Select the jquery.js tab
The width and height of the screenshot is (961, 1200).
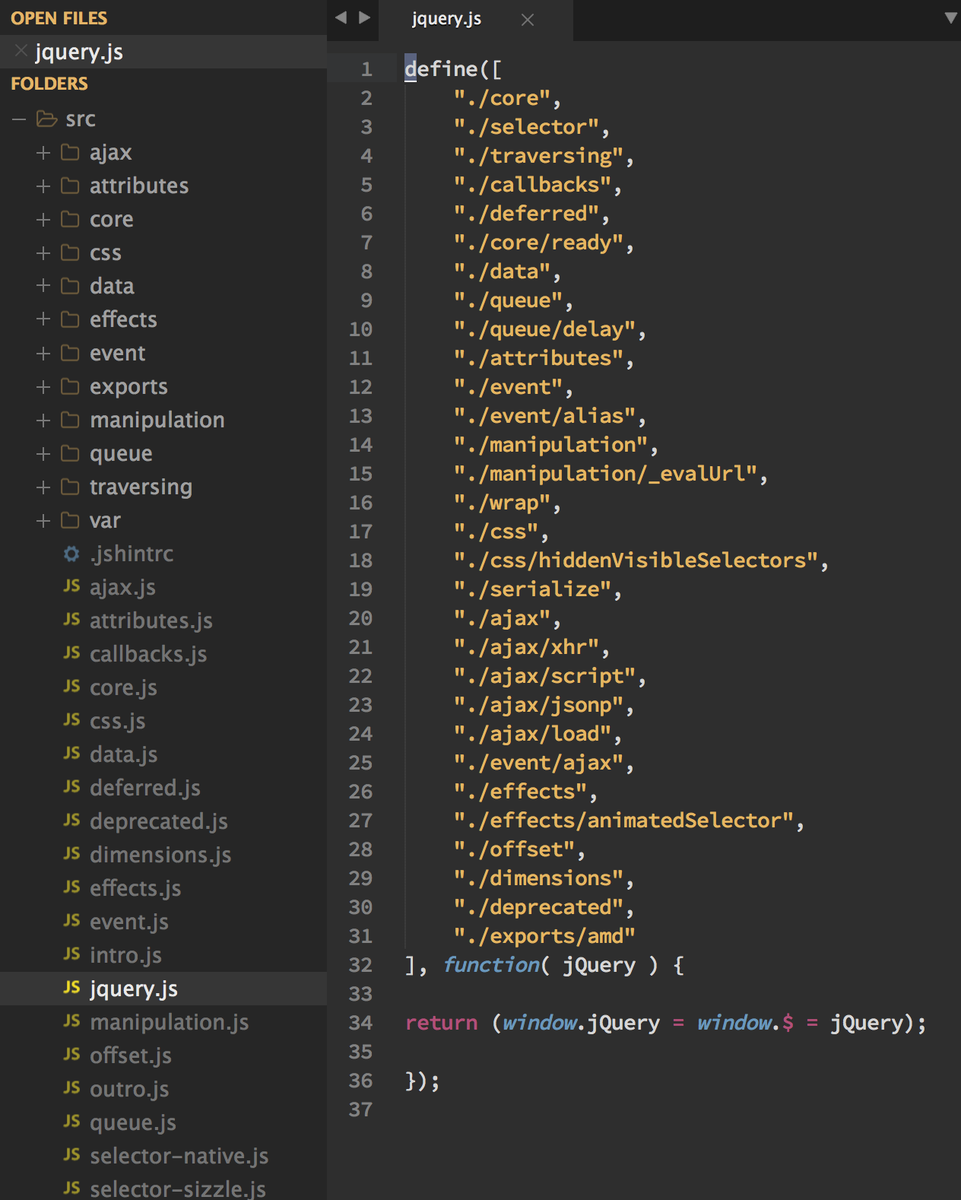[446, 19]
